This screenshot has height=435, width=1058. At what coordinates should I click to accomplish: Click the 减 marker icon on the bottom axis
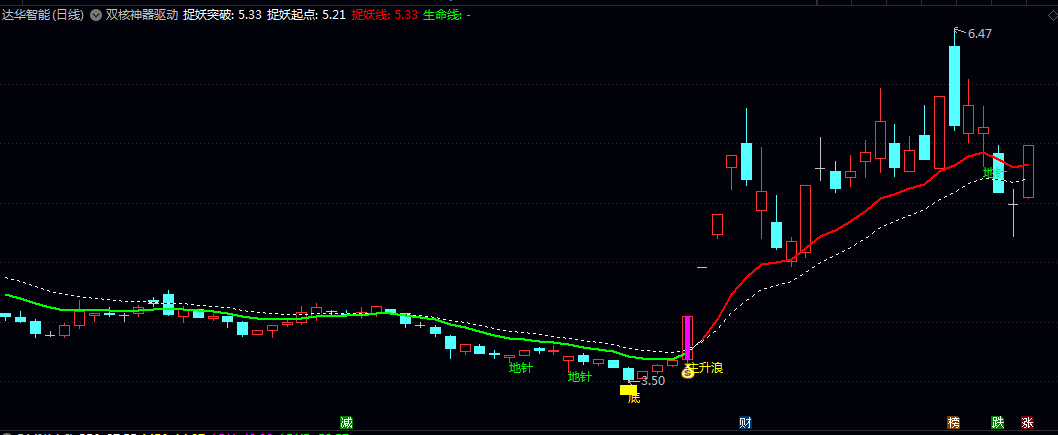[346, 423]
